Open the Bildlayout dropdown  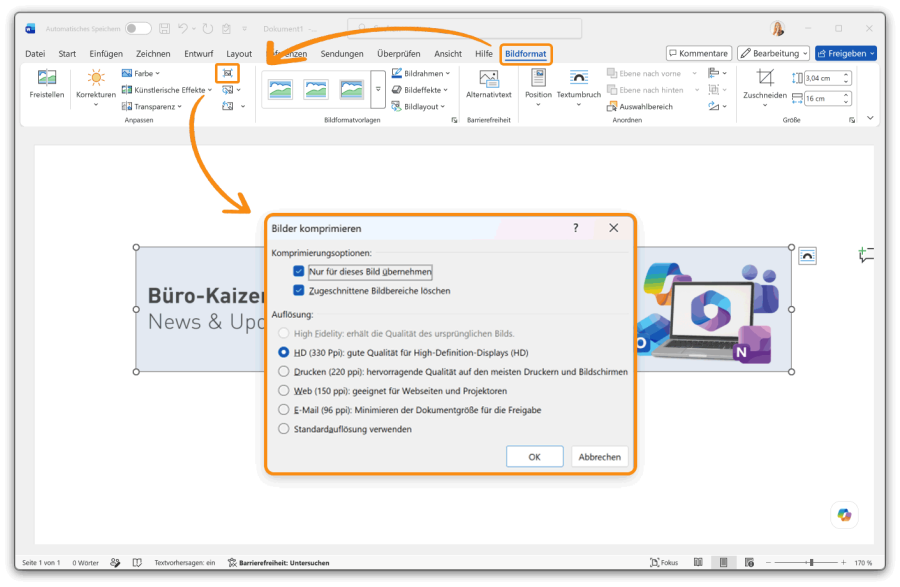[418, 107]
